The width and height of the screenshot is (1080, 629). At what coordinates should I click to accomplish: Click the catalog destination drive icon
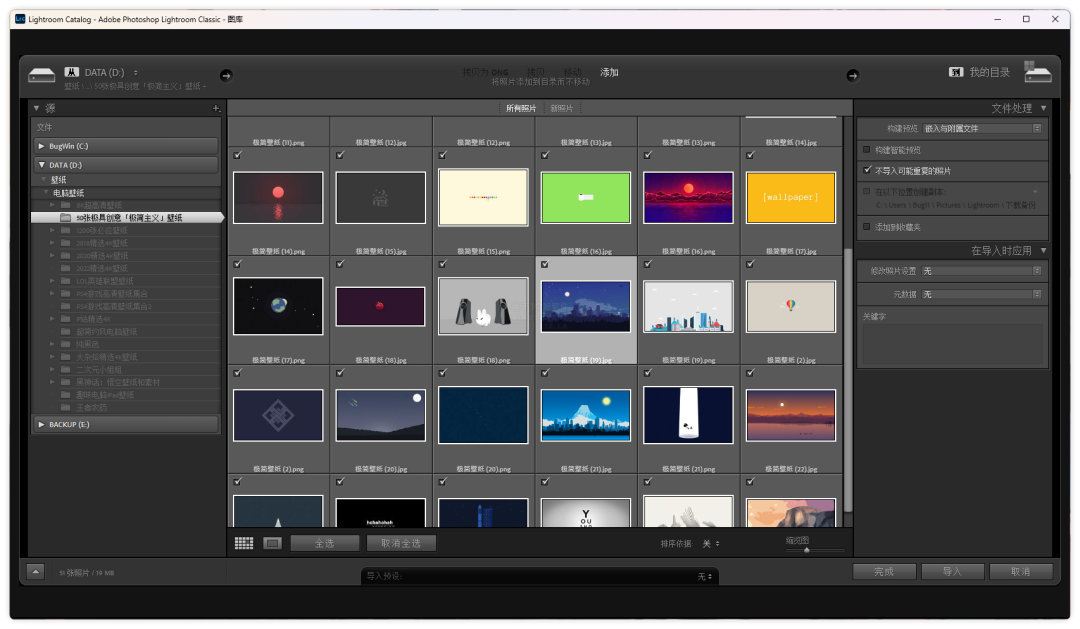(x=1037, y=72)
